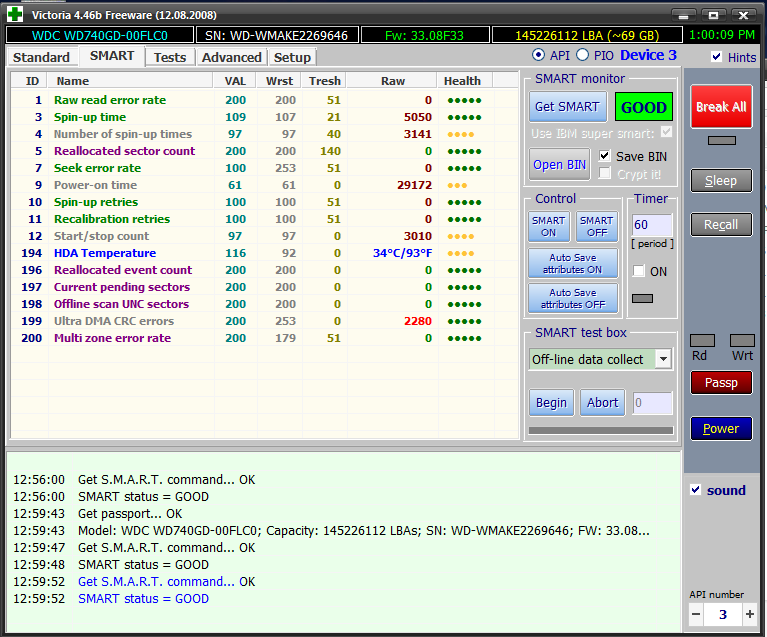Select the Multi zone error rate row
This screenshot has width=767, height=637.
[x=264, y=338]
